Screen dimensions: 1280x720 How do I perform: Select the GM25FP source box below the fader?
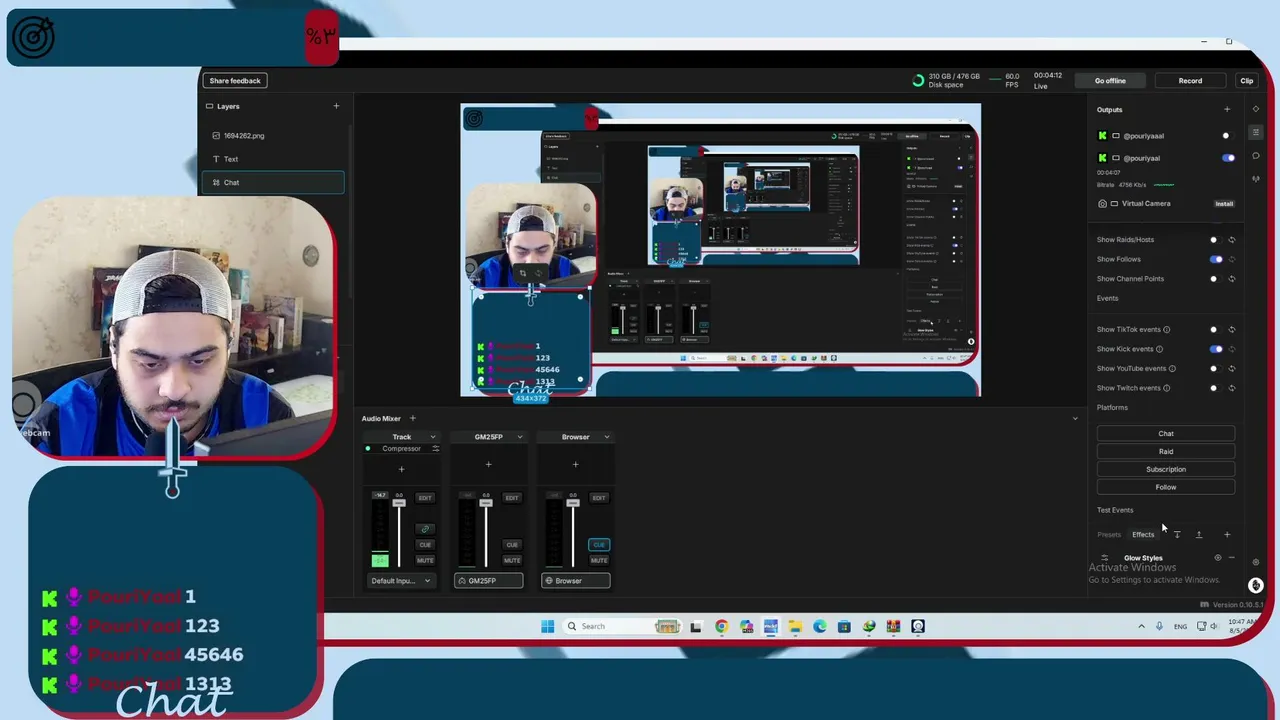tap(488, 581)
